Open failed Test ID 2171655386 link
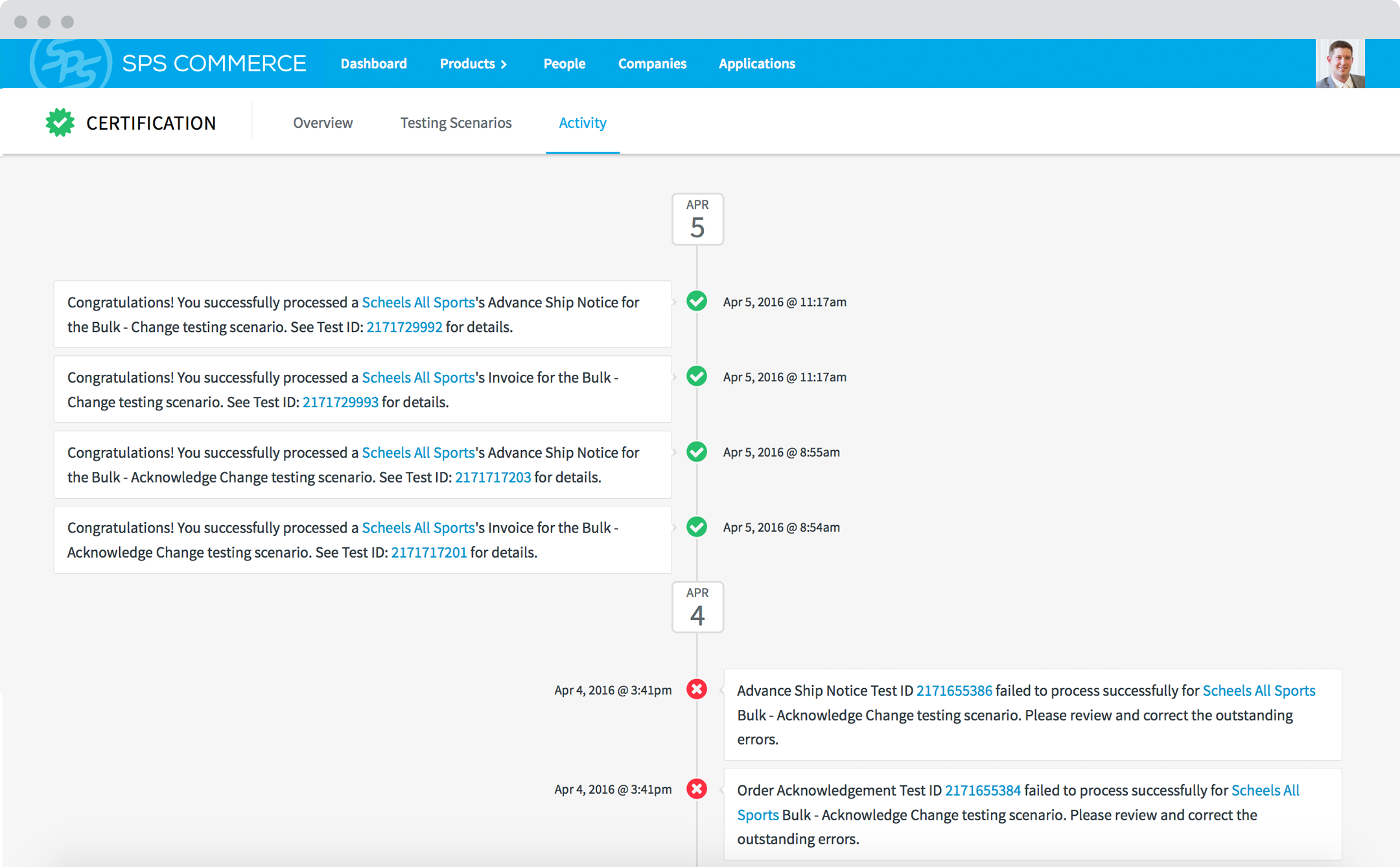 click(954, 691)
